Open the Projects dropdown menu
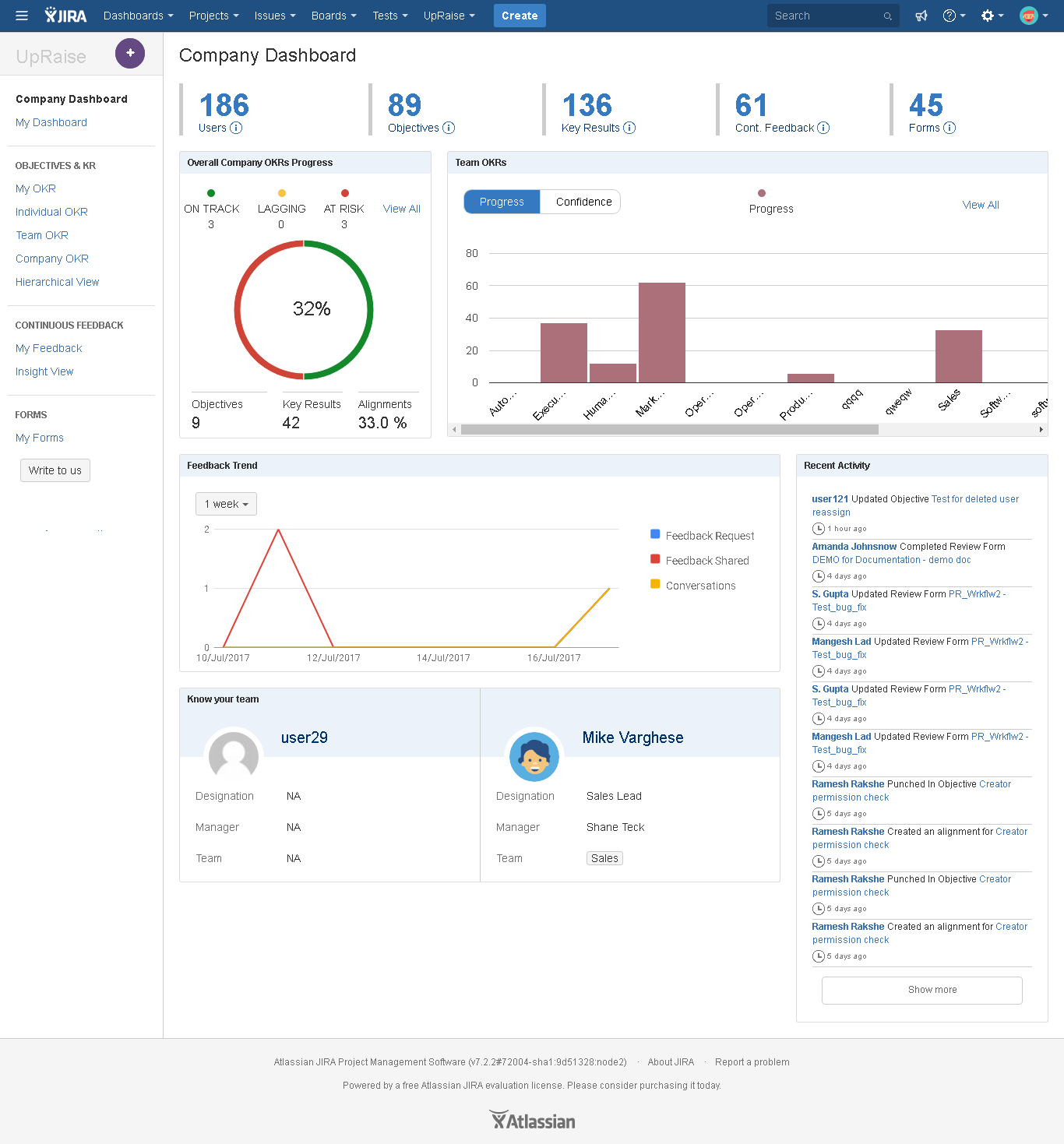This screenshot has width=1064, height=1144. point(213,16)
